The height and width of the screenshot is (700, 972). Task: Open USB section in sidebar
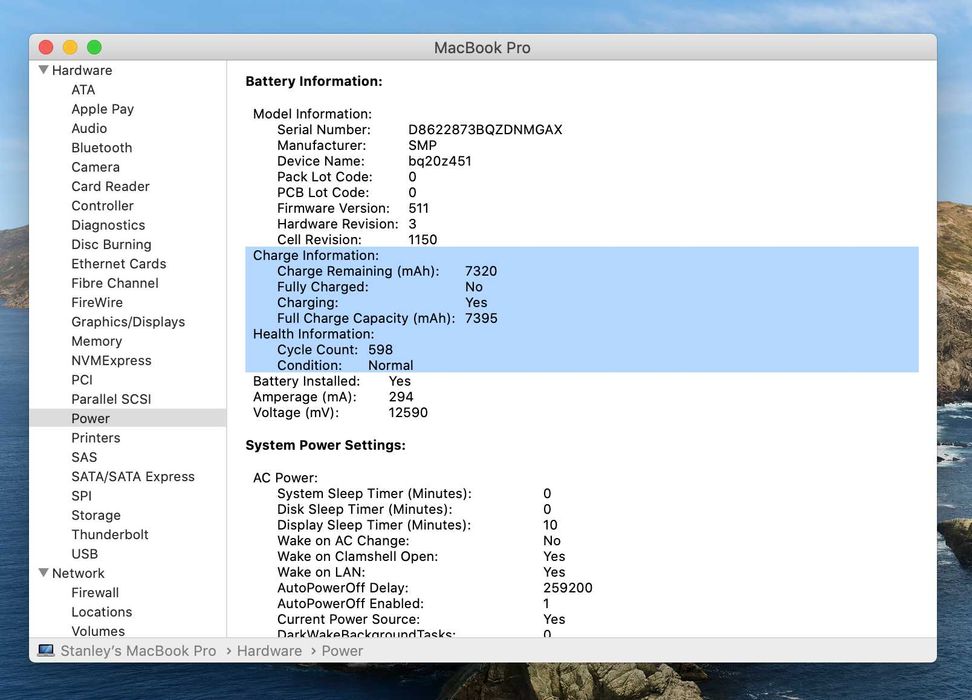coord(84,554)
